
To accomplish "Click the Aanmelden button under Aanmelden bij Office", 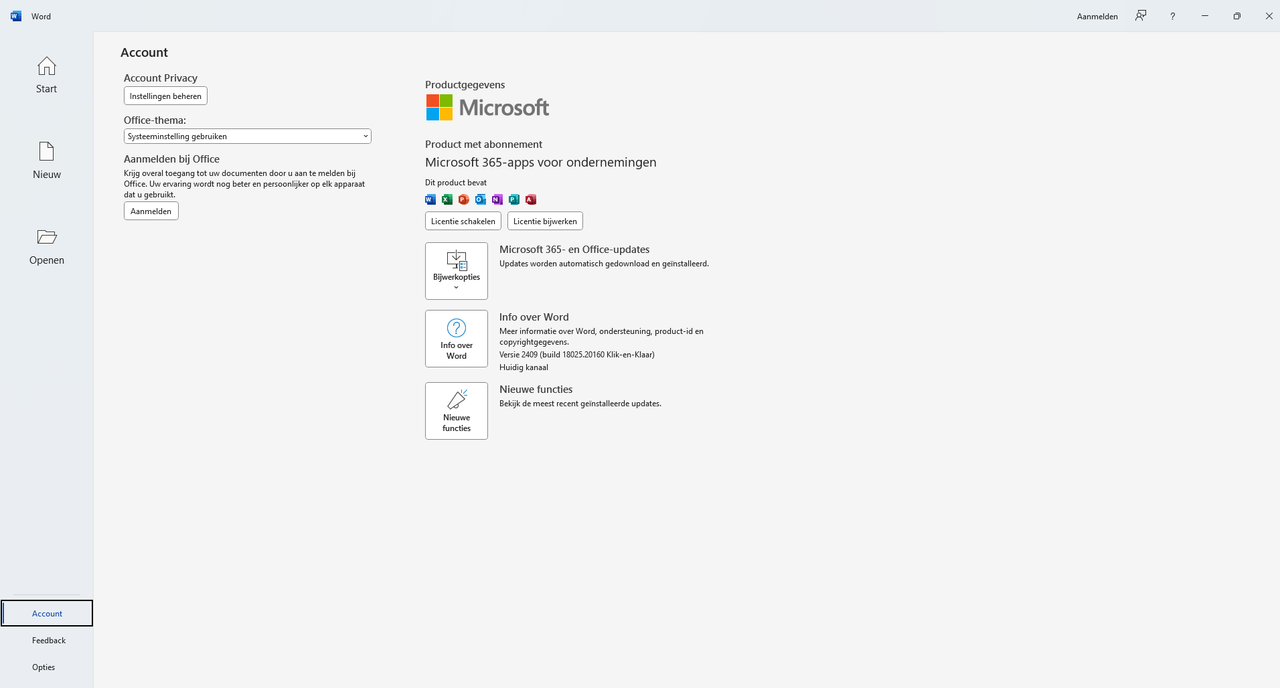I will [151, 211].
